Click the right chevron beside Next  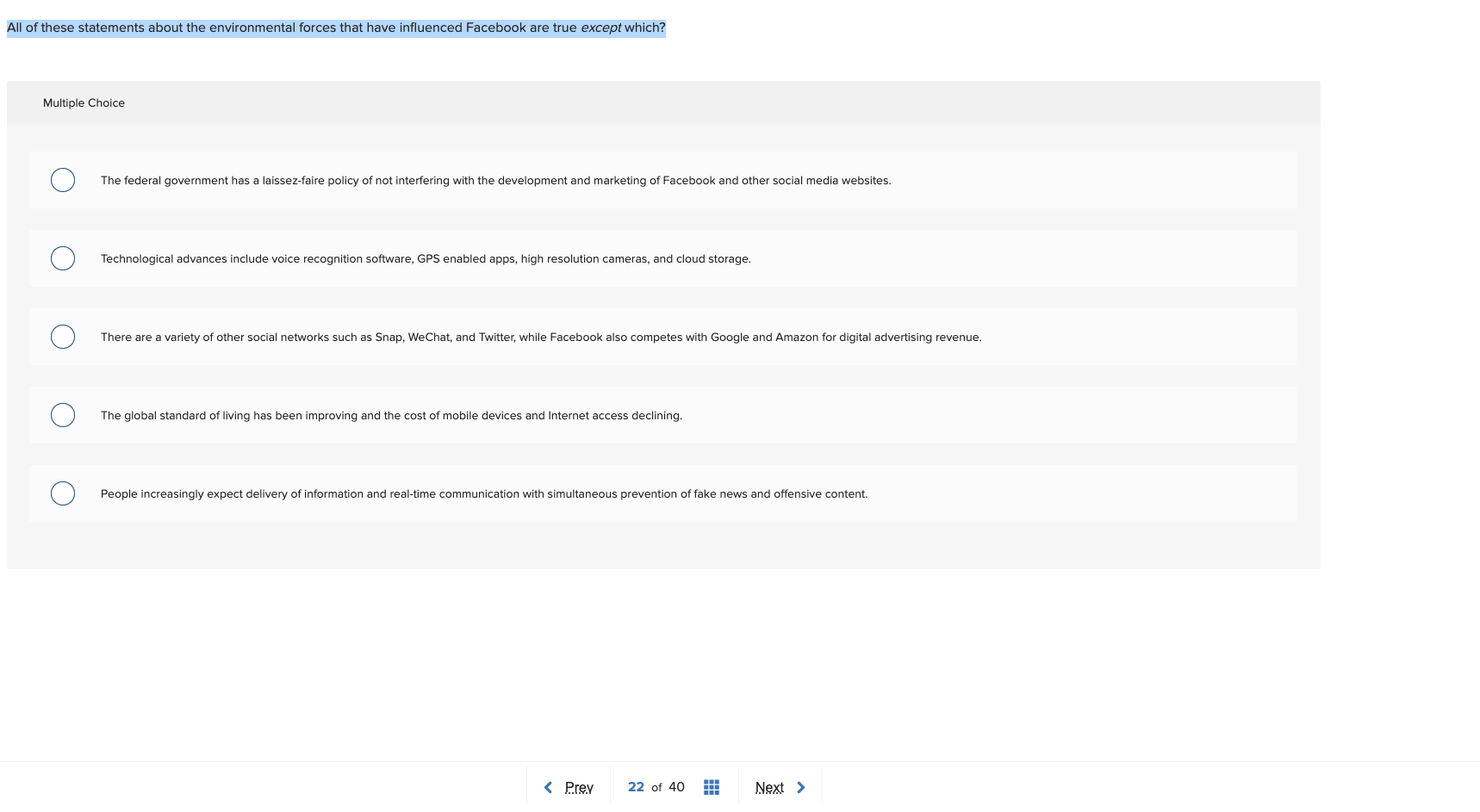click(x=801, y=787)
